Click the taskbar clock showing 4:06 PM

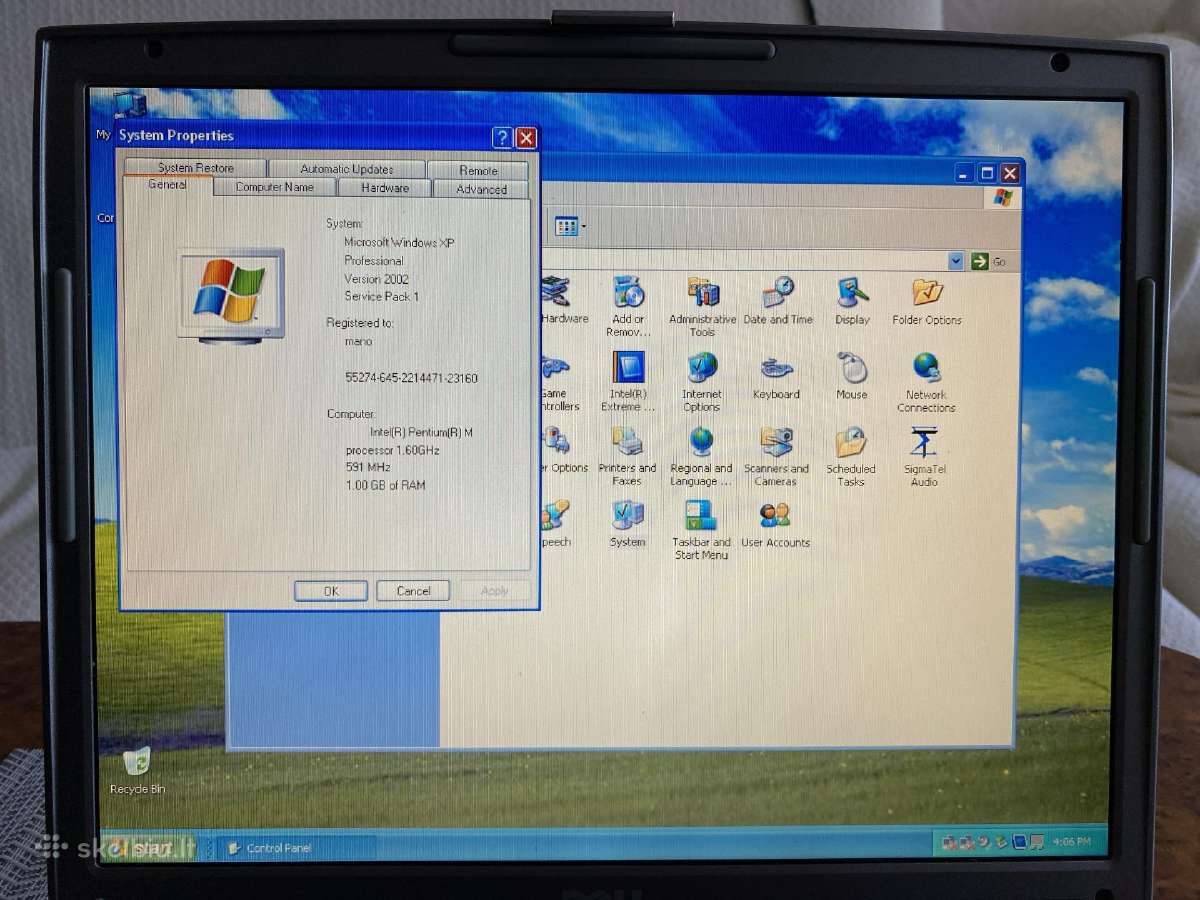point(1070,842)
